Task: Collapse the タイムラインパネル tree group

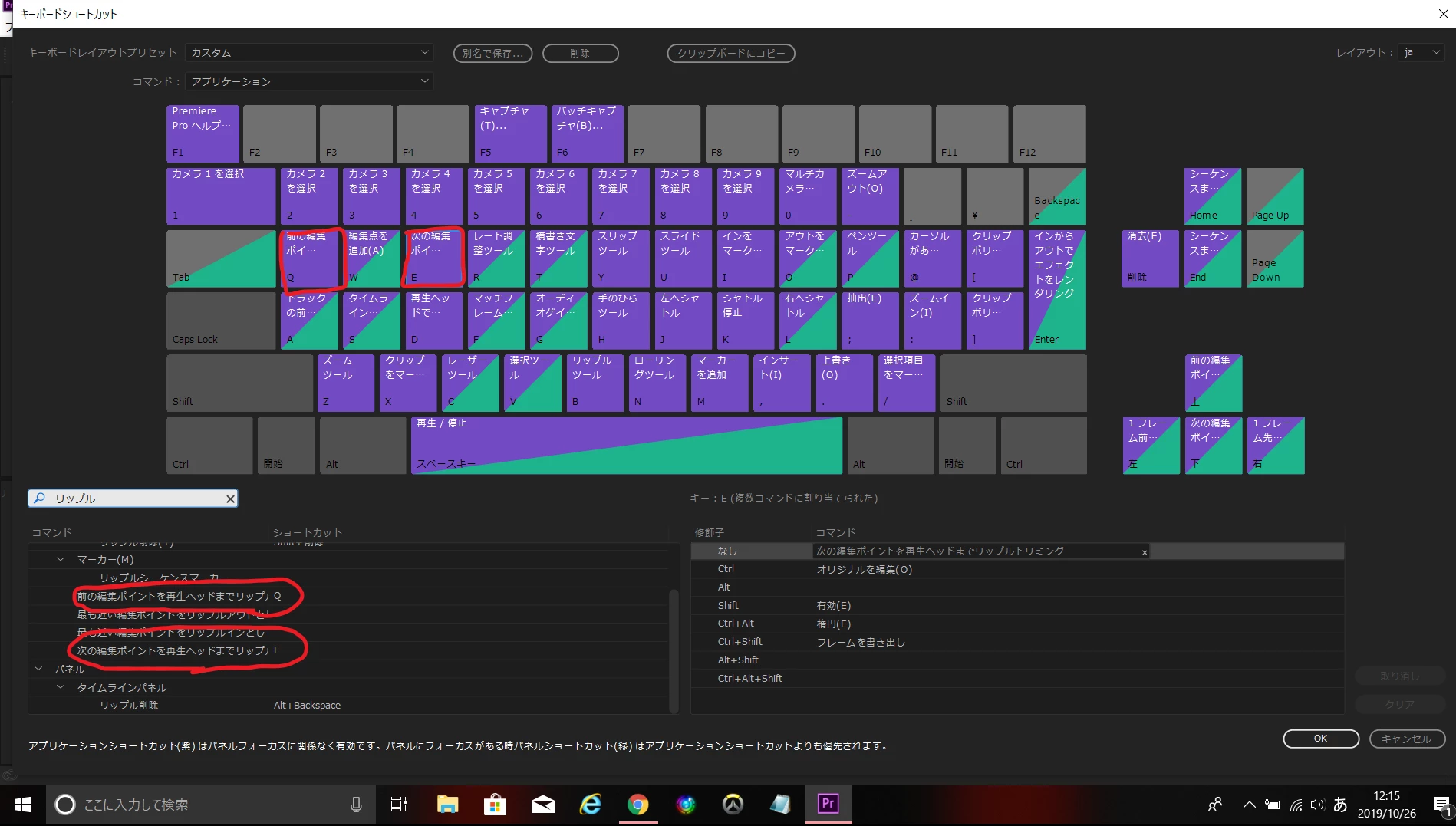Action: point(61,687)
